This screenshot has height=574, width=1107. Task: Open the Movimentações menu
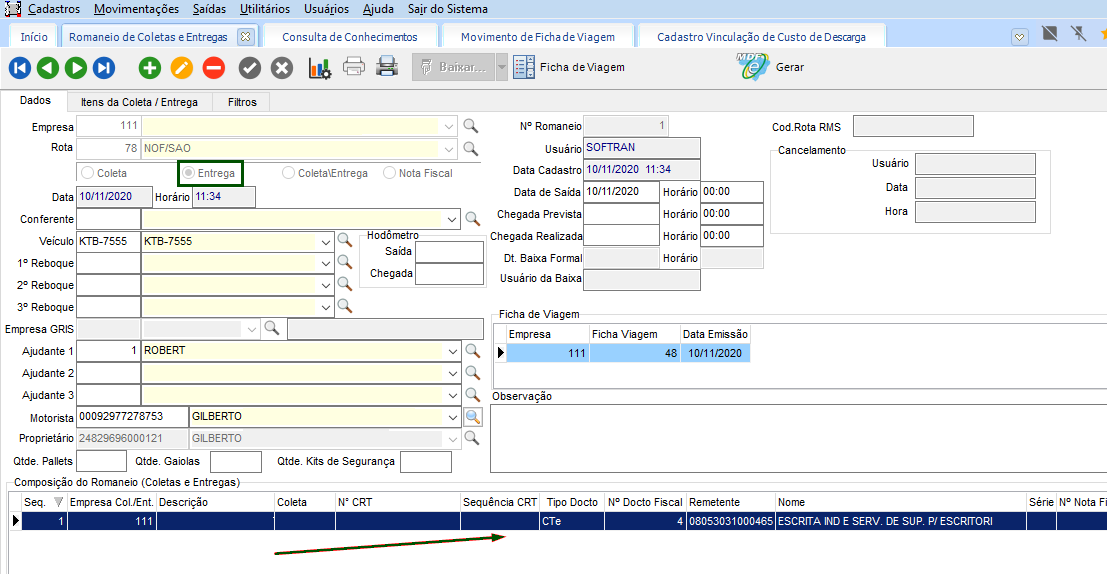(x=137, y=9)
